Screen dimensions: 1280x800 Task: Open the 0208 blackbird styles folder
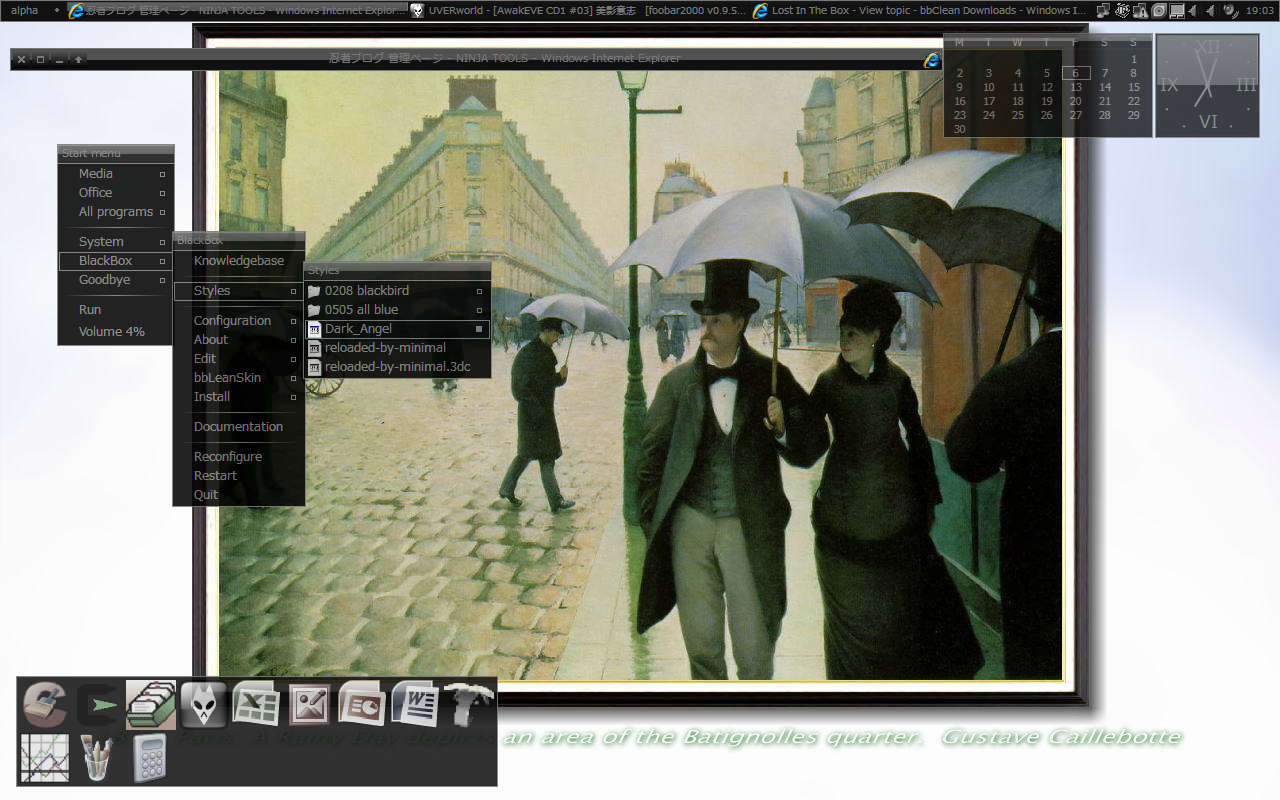tap(397, 291)
